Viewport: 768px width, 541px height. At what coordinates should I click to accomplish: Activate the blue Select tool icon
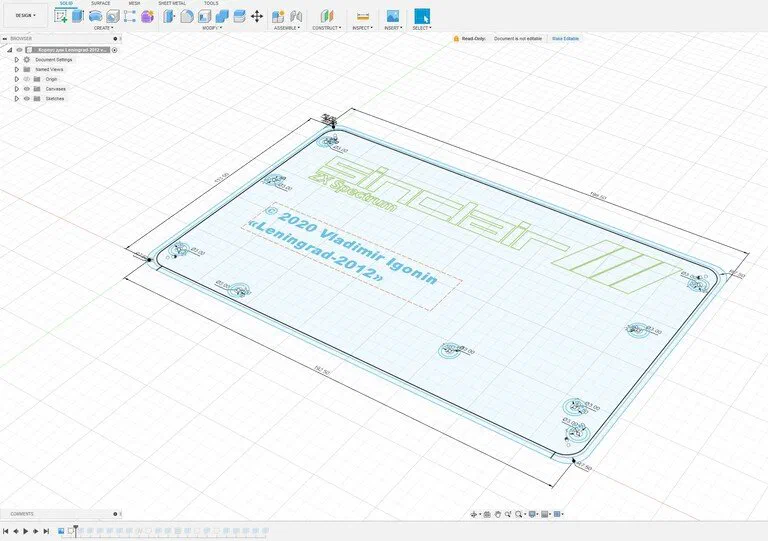(x=422, y=16)
